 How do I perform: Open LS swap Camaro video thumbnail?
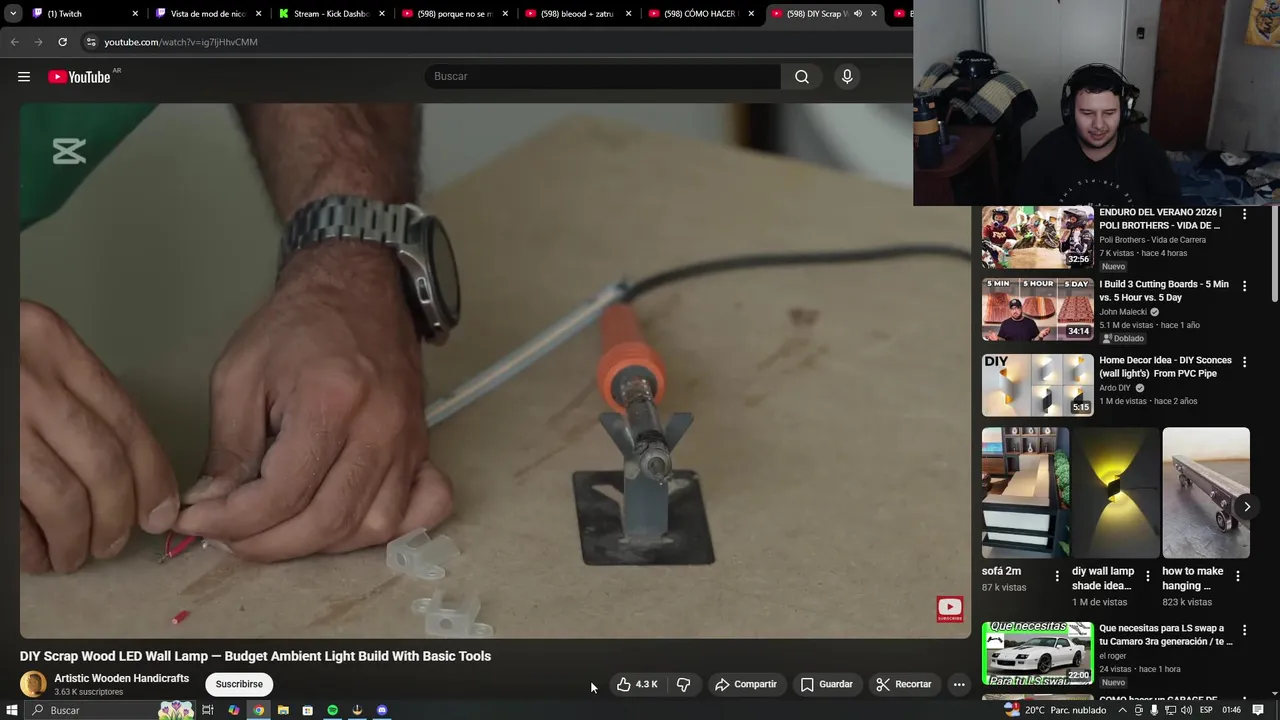tap(1038, 653)
